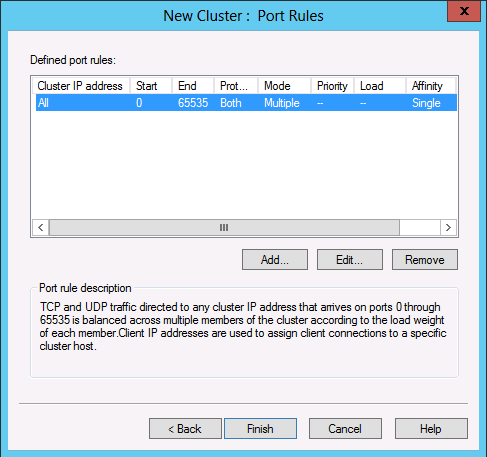Close the Port Rules dialog window
Screen dimensions: 487x457
tap(464, 11)
